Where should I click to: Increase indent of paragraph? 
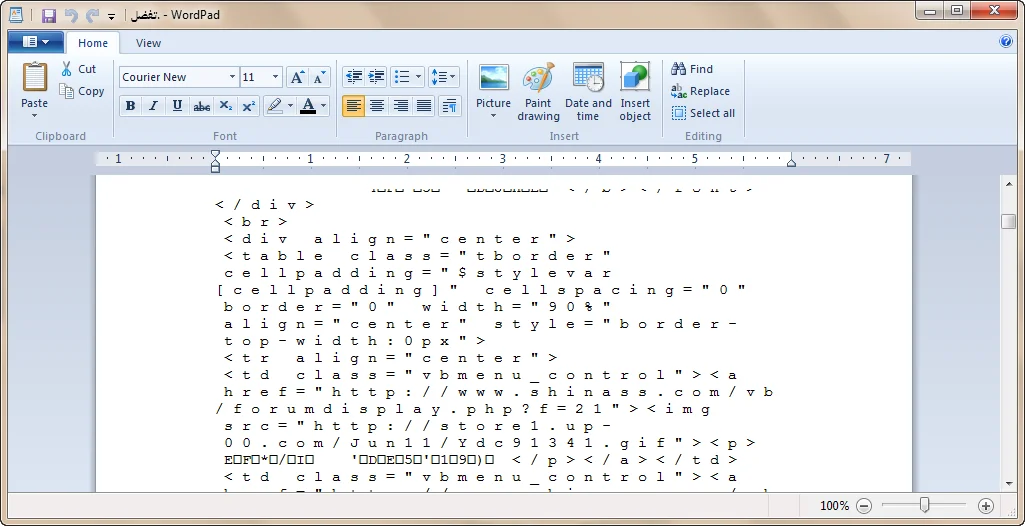point(376,77)
